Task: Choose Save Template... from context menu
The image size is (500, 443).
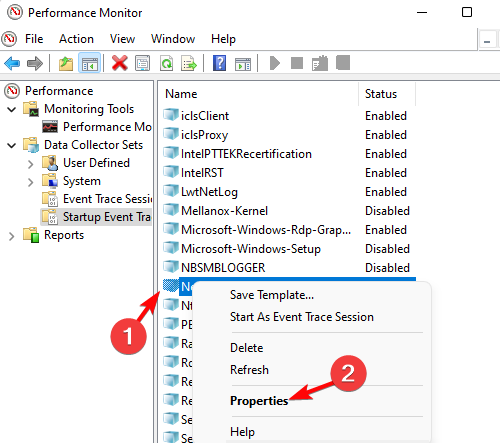Action: coord(272,295)
